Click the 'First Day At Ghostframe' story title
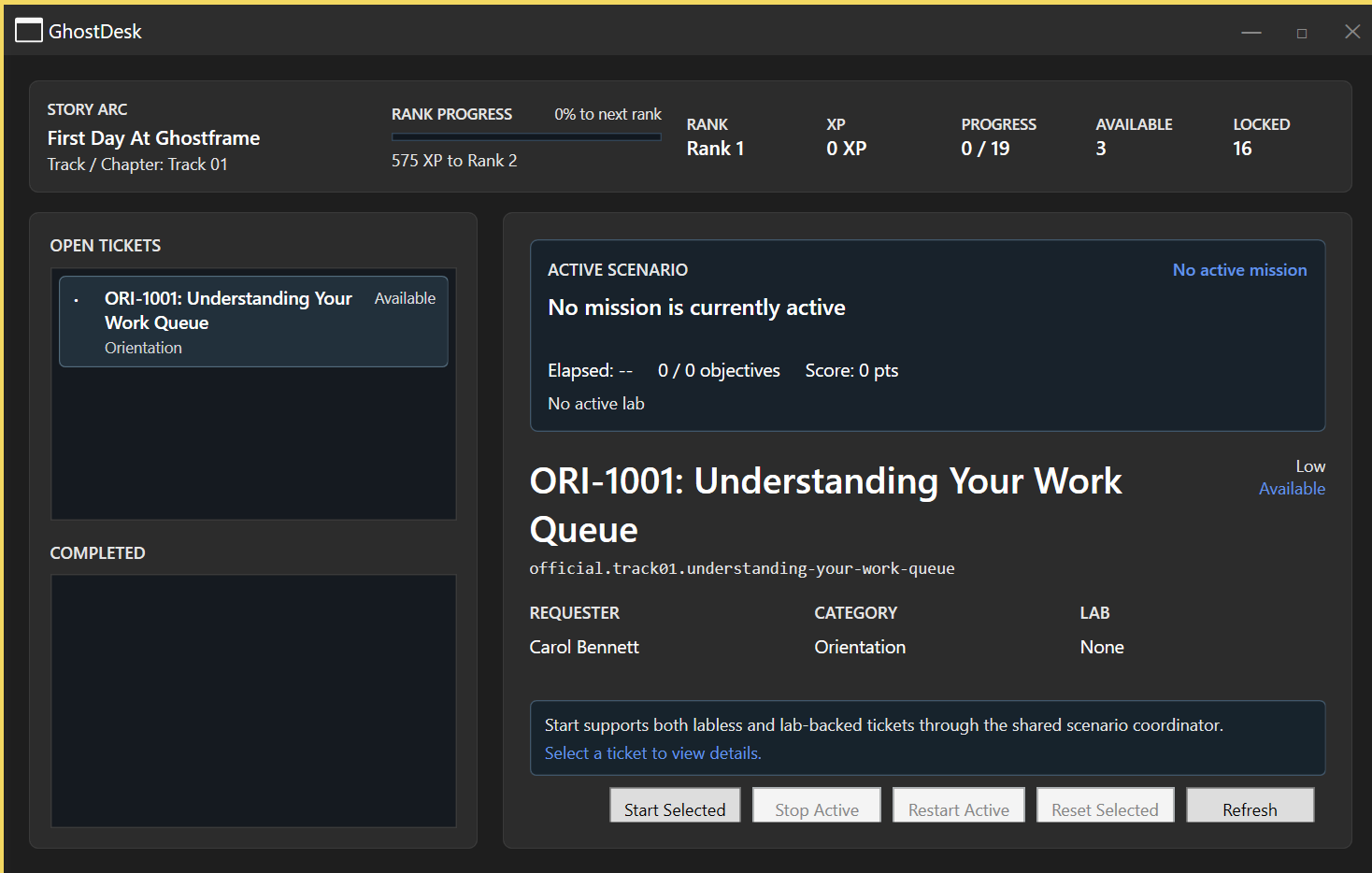The width and height of the screenshot is (1372, 873). pos(153,138)
